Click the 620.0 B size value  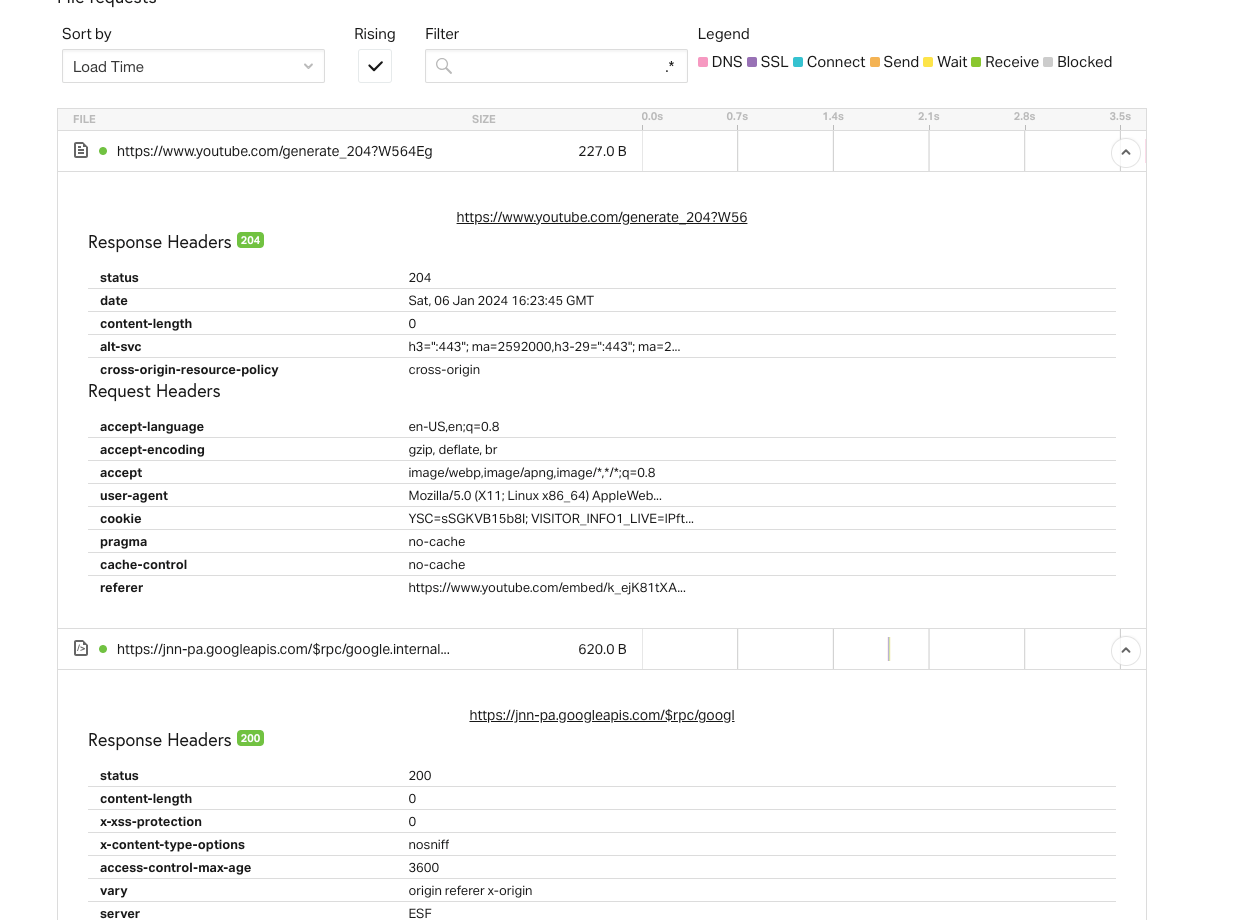coord(602,649)
